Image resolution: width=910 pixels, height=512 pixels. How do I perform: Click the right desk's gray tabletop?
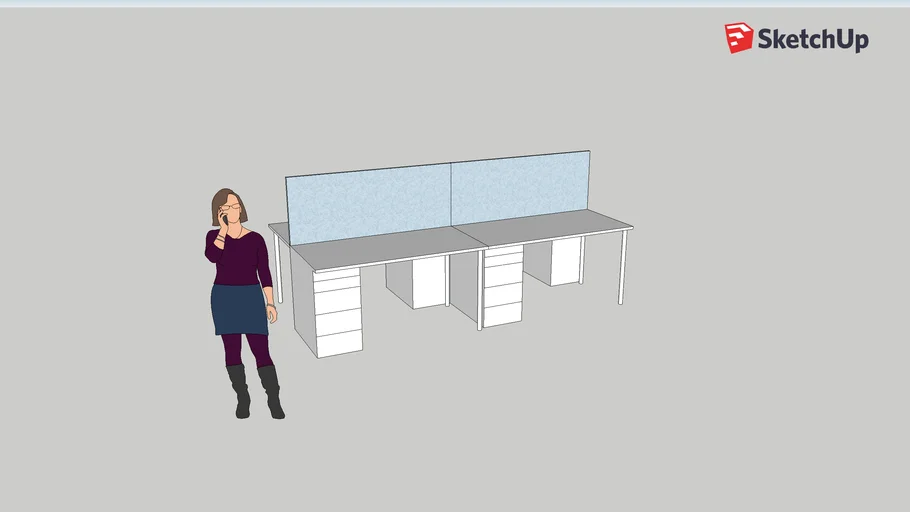pyautogui.click(x=550, y=228)
